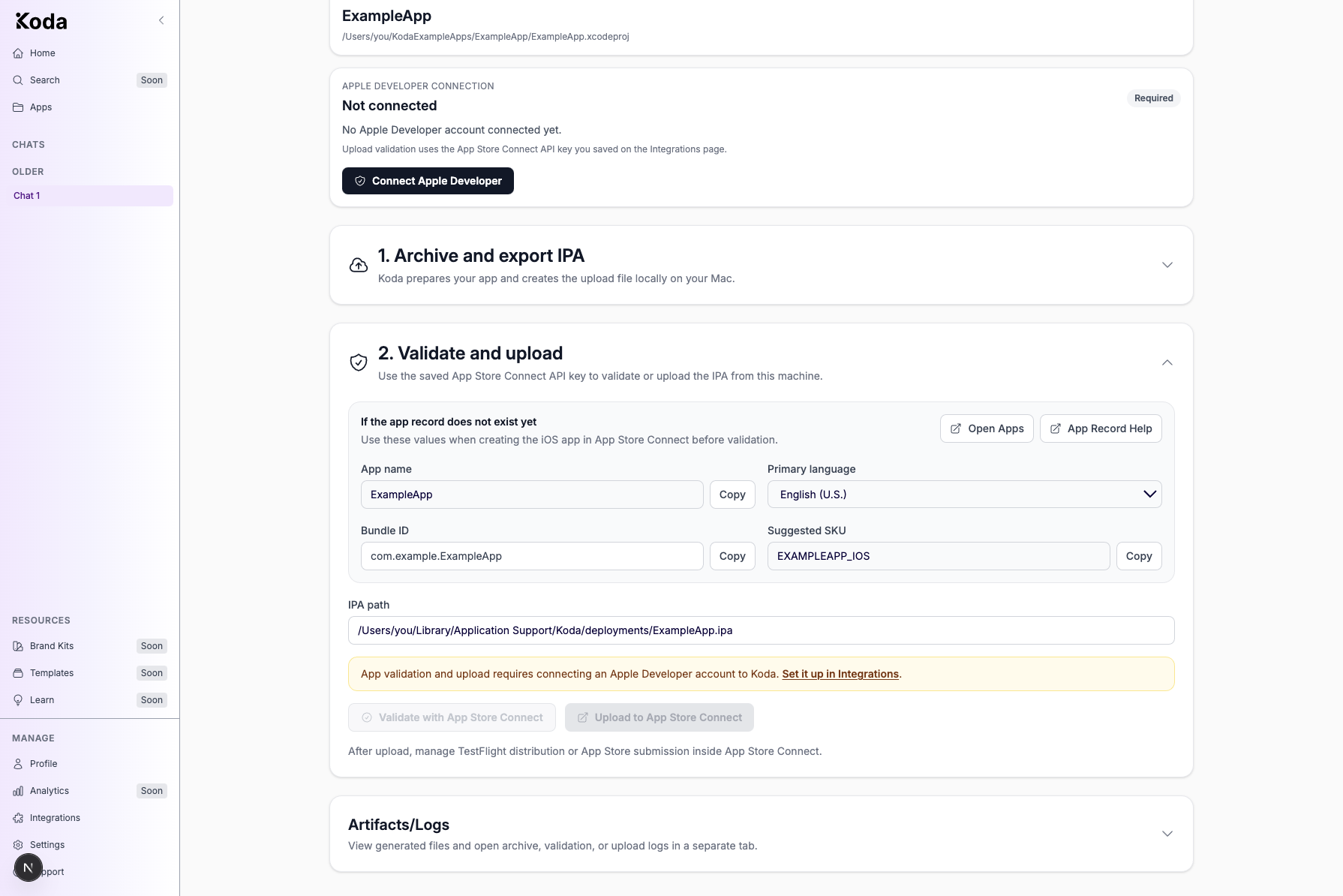The width and height of the screenshot is (1343, 896).
Task: Click the Settings gear icon
Action: 18,845
